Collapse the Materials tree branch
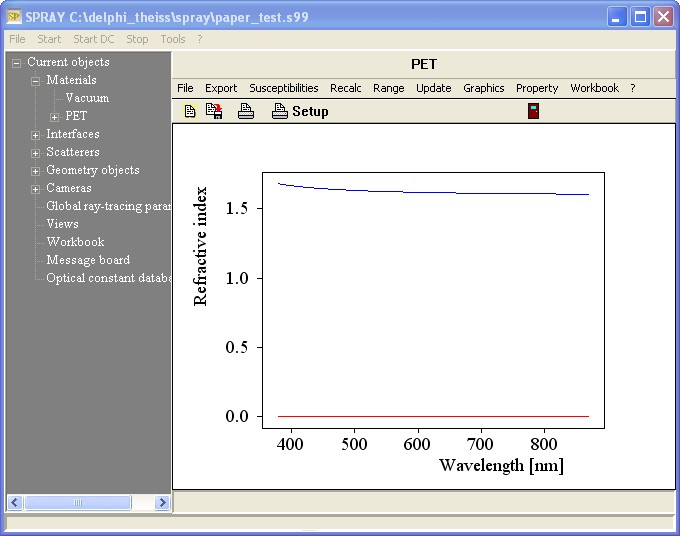 point(36,81)
